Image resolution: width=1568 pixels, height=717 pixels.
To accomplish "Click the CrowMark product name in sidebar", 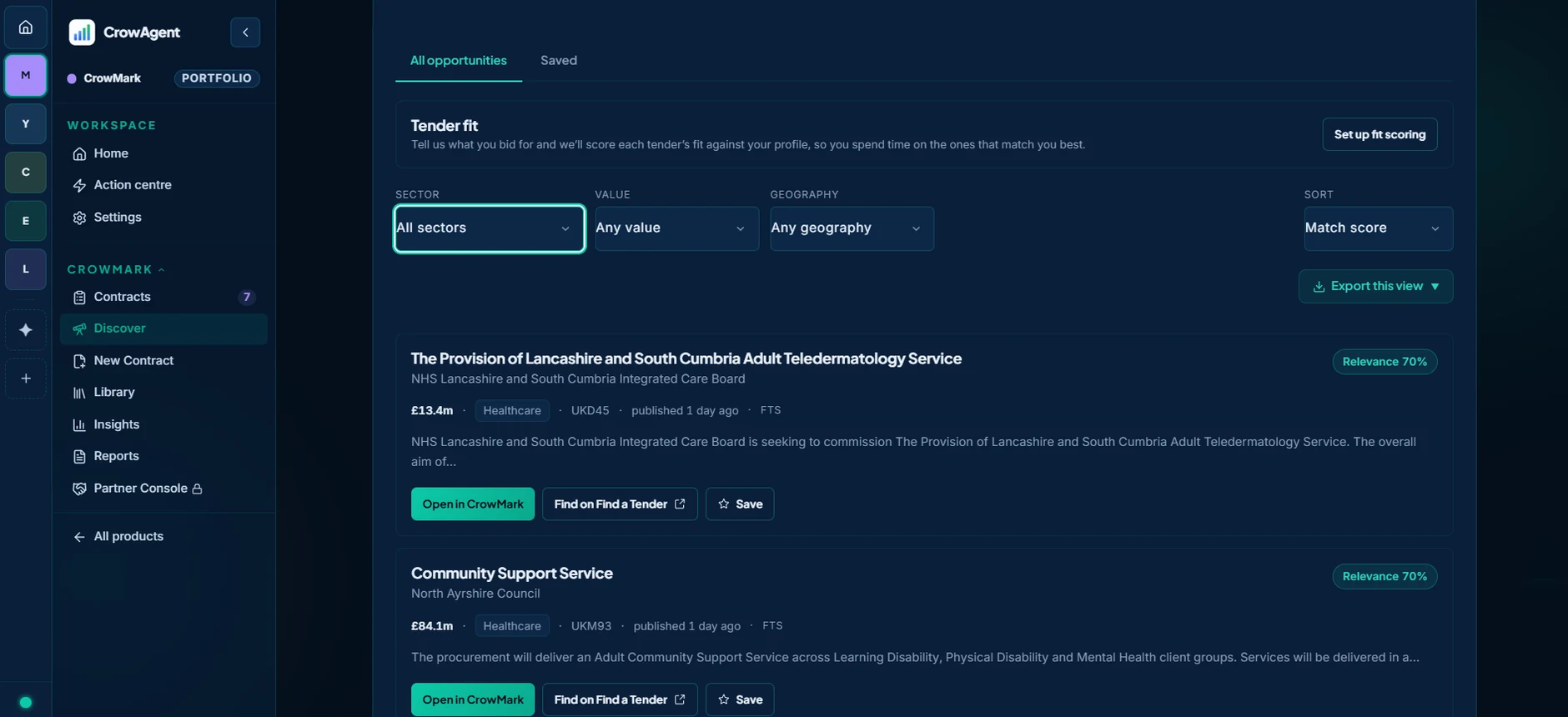I will point(112,78).
